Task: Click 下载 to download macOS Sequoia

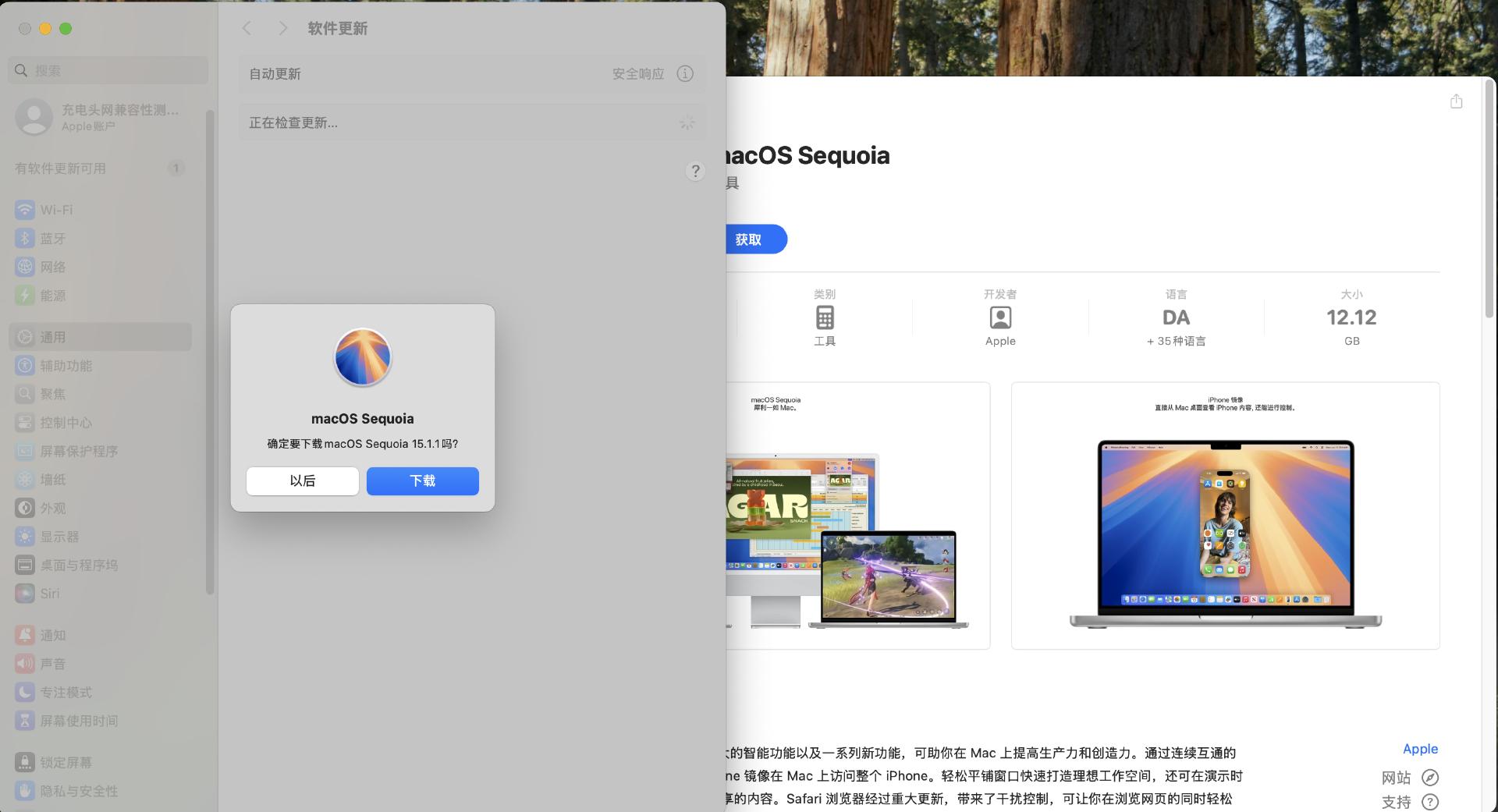Action: point(422,480)
